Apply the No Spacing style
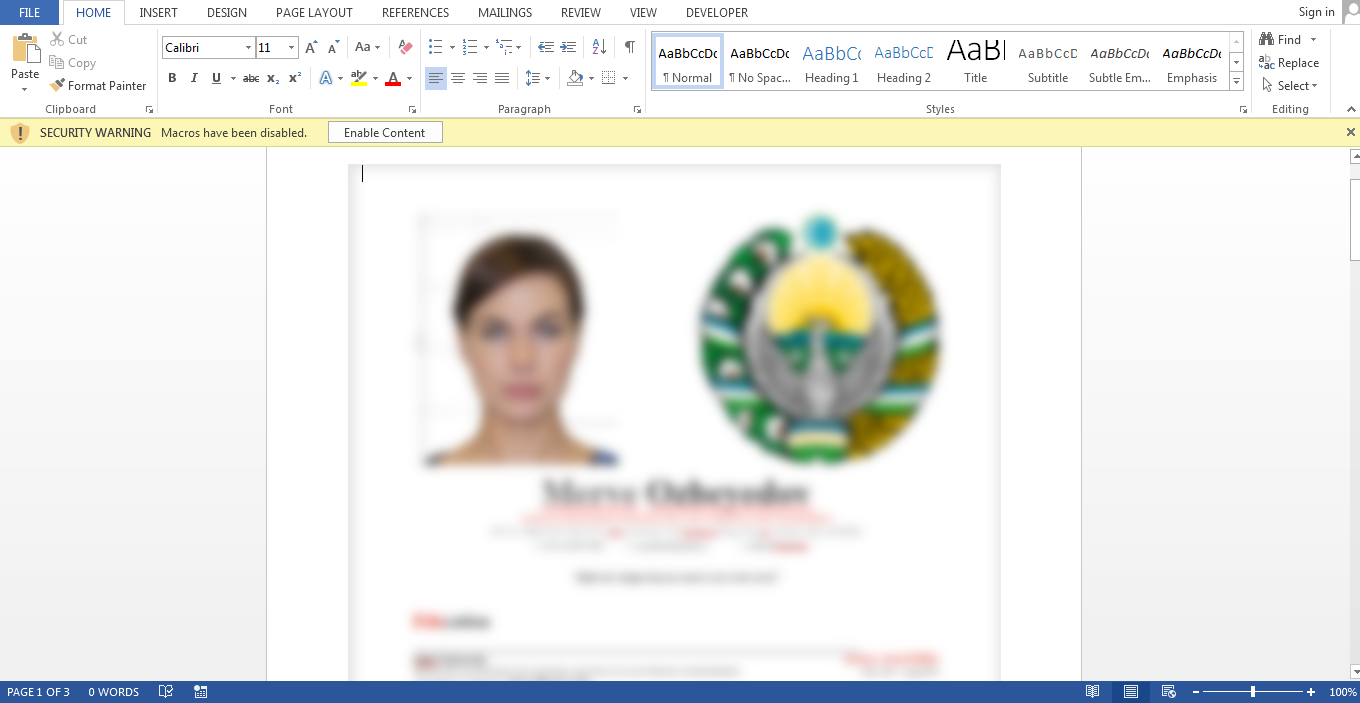Screen dimensions: 1360x703 point(759,62)
